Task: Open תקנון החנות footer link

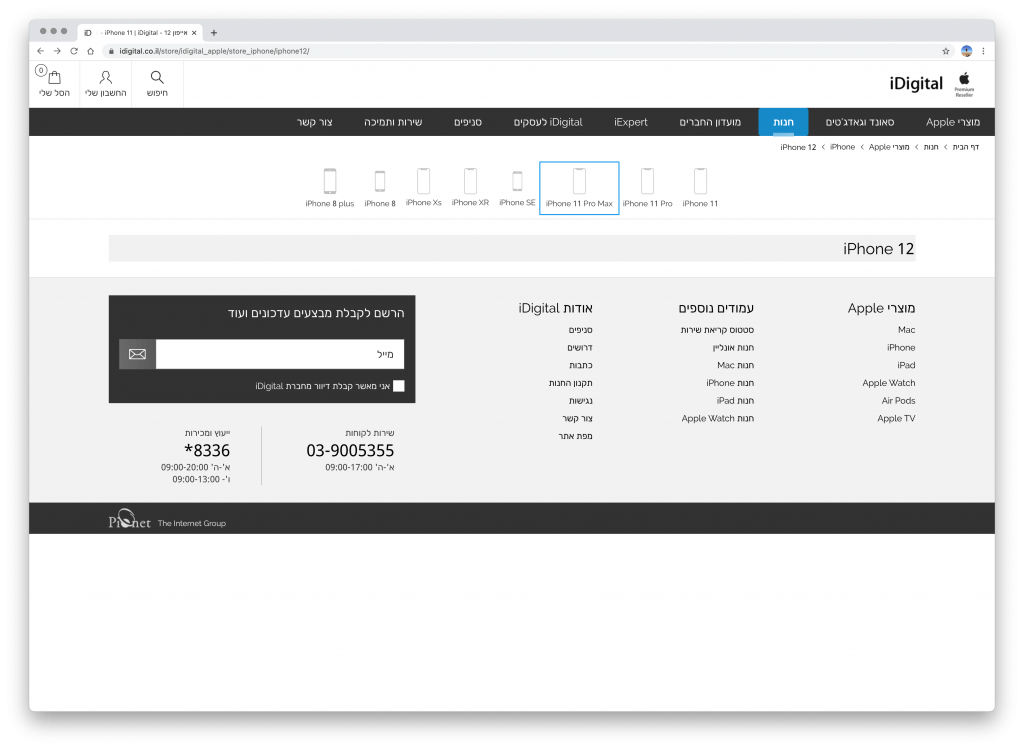Action: click(x=571, y=383)
